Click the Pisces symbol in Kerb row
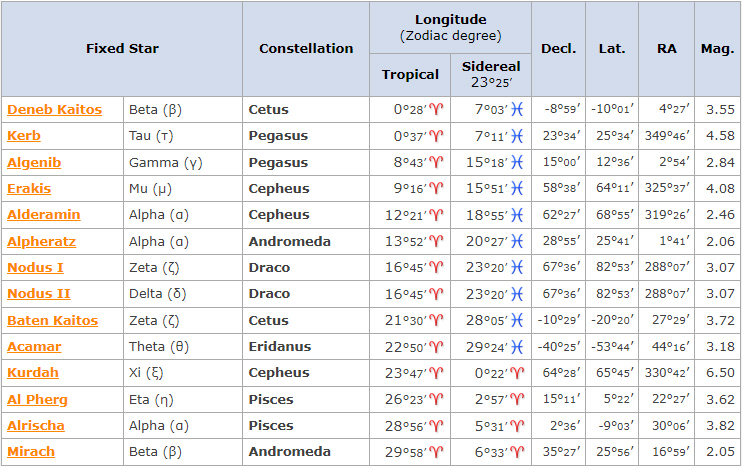The height and width of the screenshot is (466, 742). pyautogui.click(x=517, y=136)
